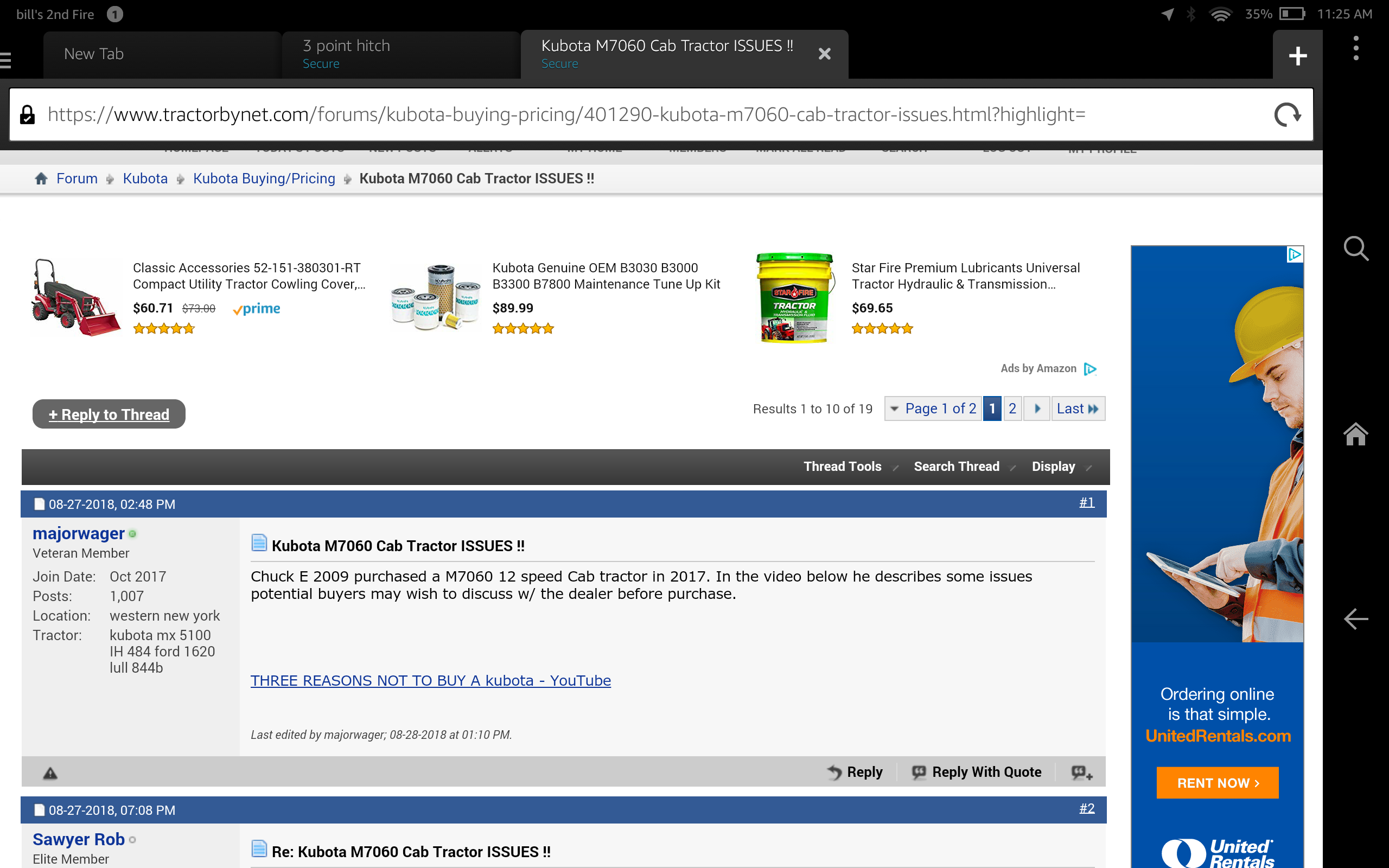Screen dimensions: 1389x868
Task: Expand the Search Thread menu
Action: [964, 467]
